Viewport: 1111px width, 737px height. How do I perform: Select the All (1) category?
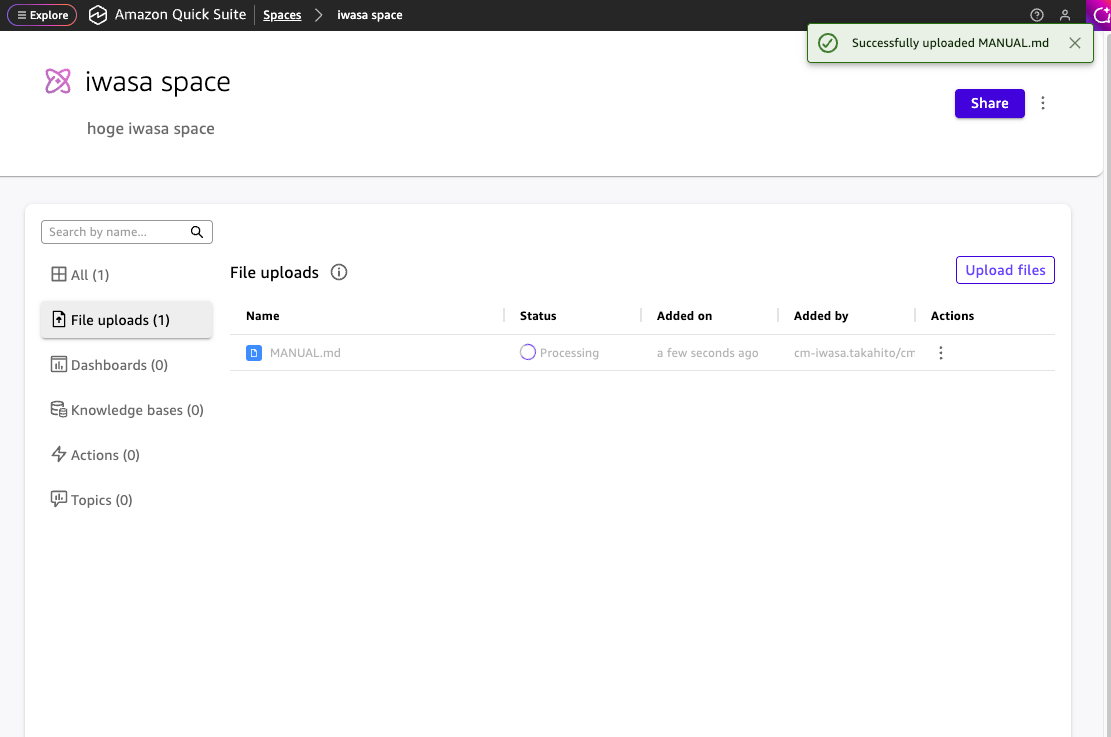80,275
